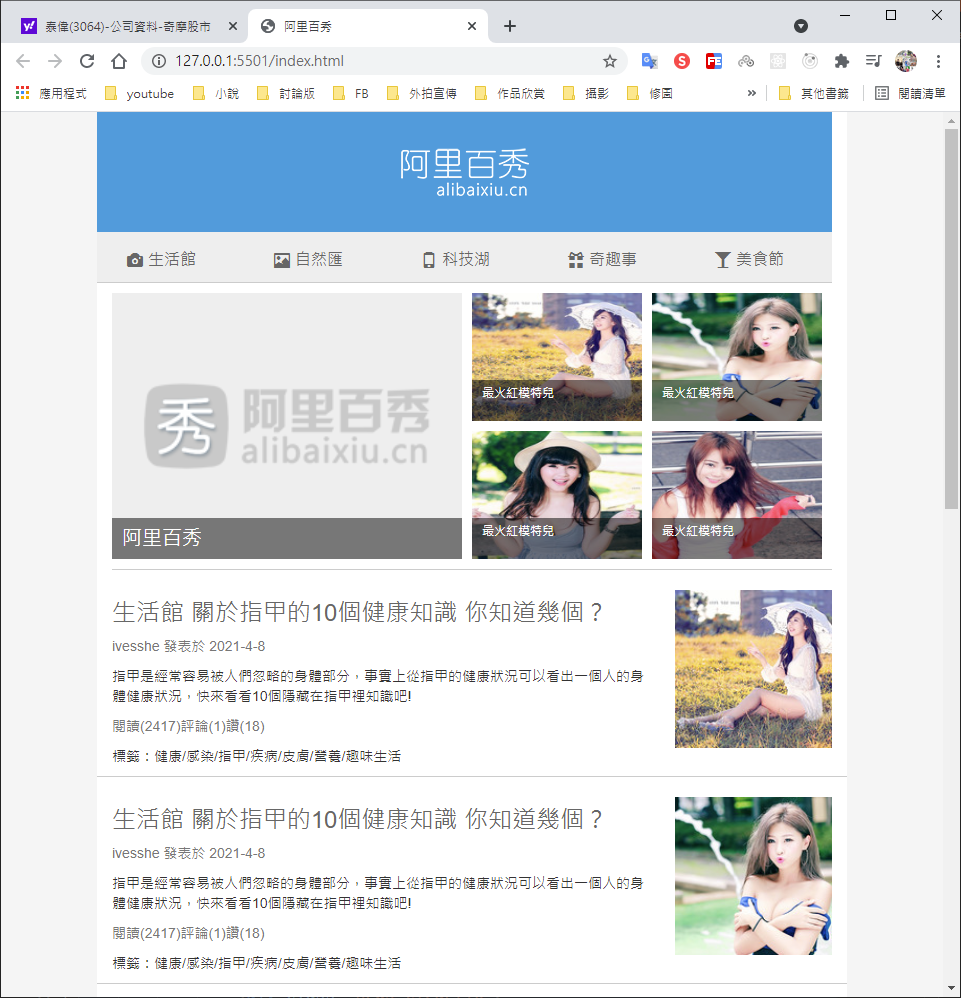The width and height of the screenshot is (961, 998).
Task: Open the 小說 bookmark folder
Action: click(216, 94)
